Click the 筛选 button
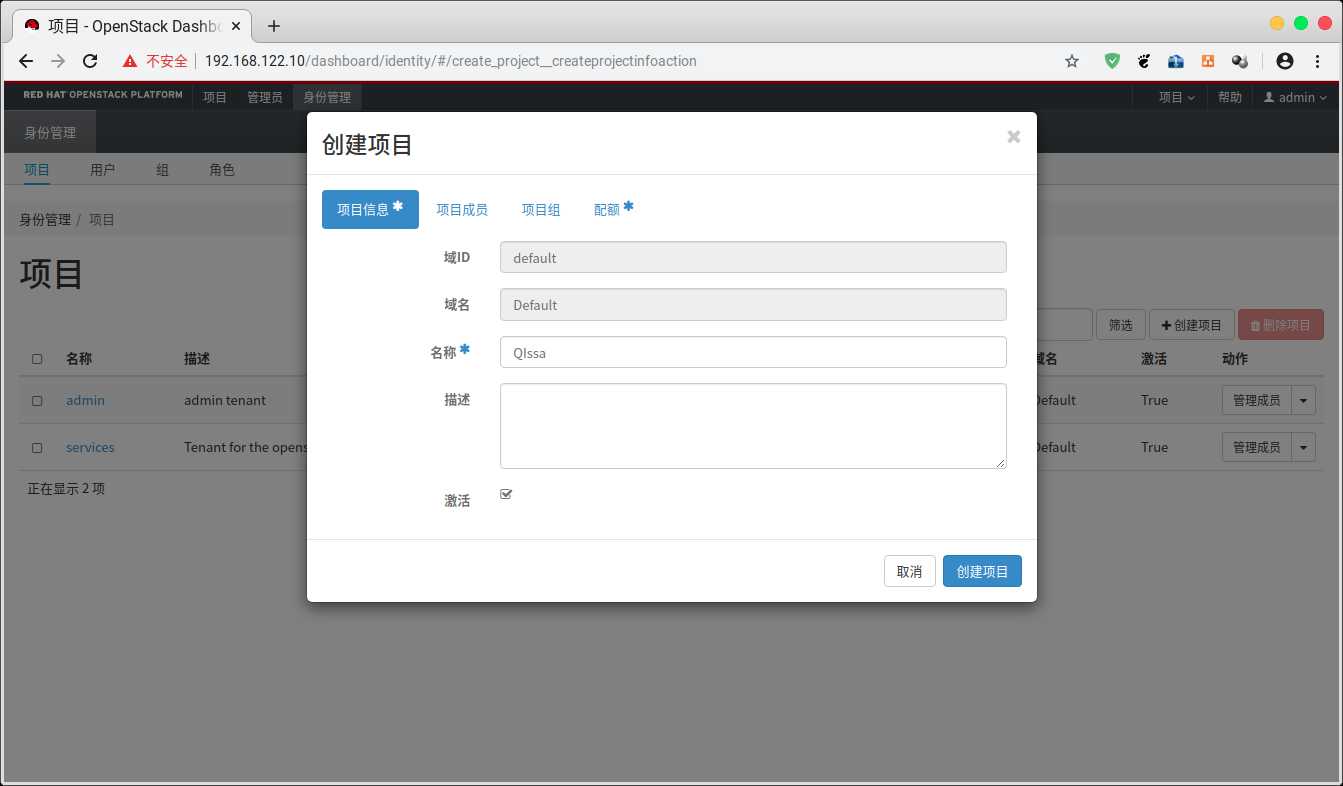 tap(1120, 325)
